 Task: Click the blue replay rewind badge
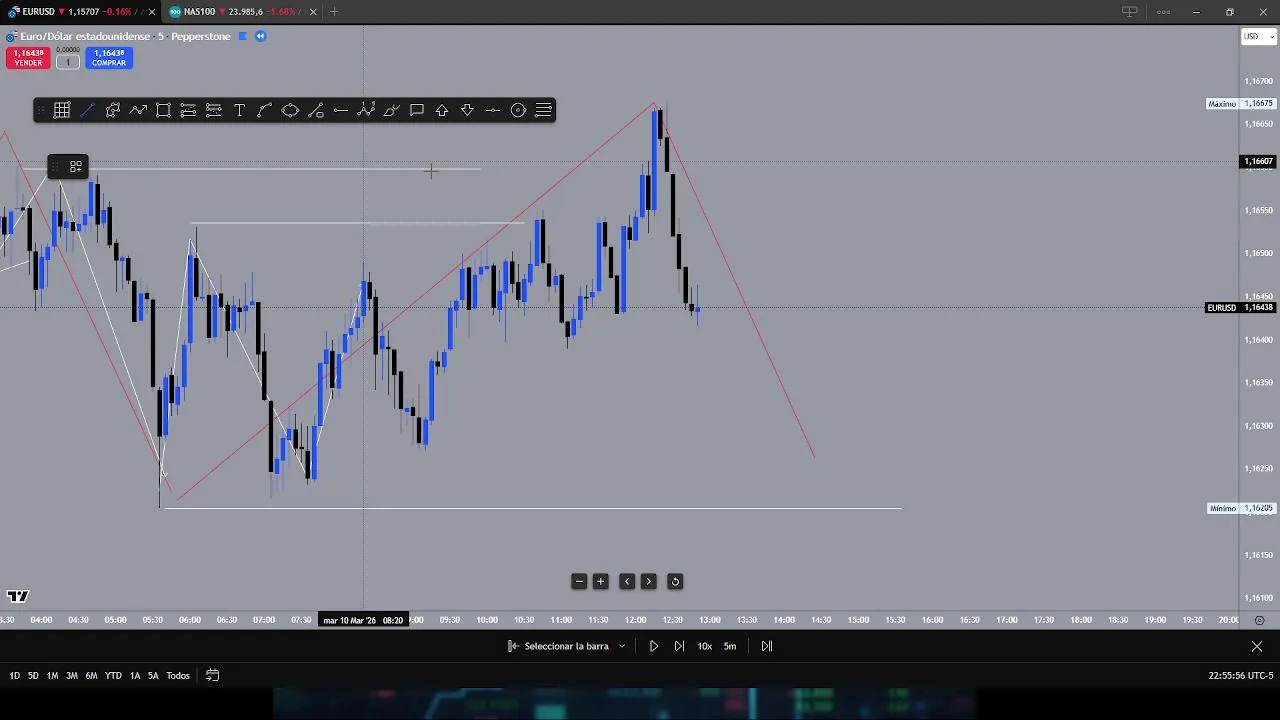tap(260, 36)
